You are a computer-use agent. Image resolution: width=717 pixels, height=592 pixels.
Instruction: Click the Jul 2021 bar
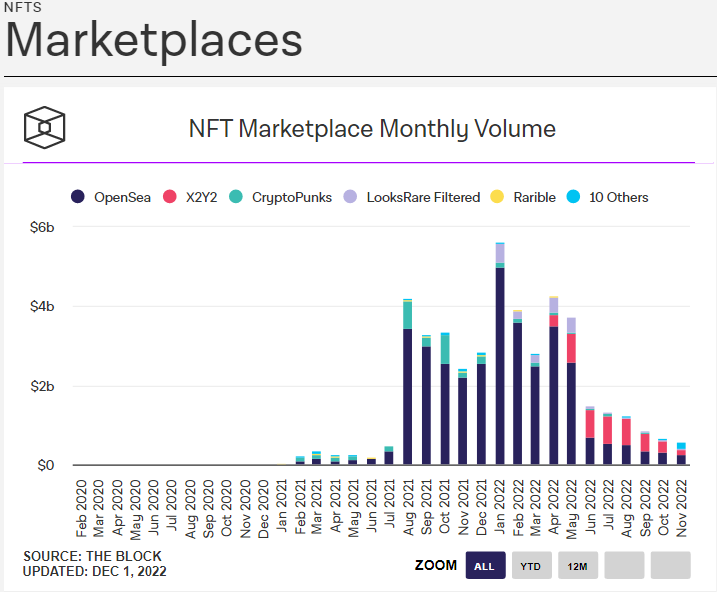[389, 456]
